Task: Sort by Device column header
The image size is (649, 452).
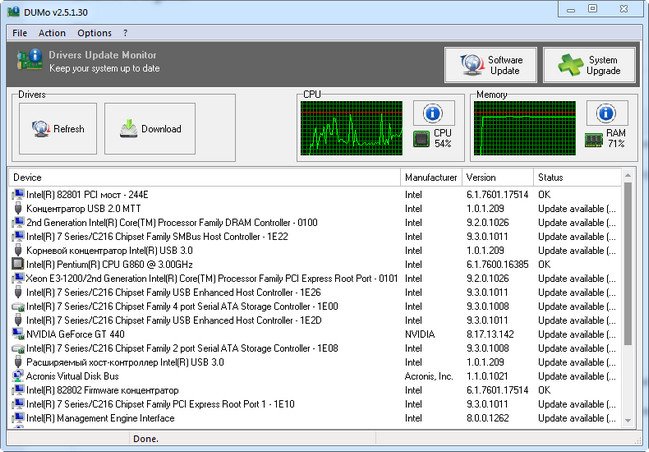Action: pyautogui.click(x=204, y=178)
